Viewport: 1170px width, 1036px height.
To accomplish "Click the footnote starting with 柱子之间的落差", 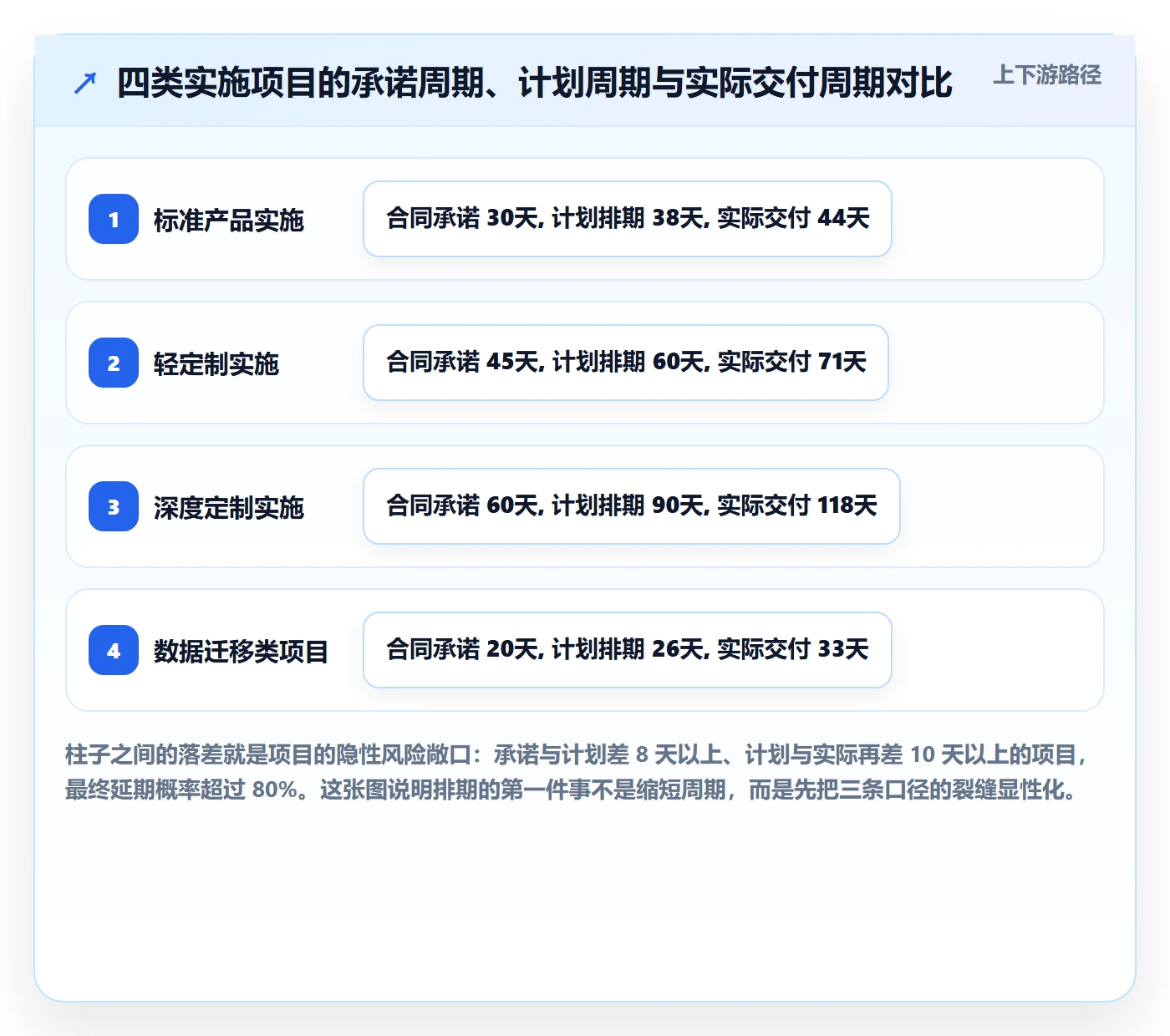I will point(577,772).
